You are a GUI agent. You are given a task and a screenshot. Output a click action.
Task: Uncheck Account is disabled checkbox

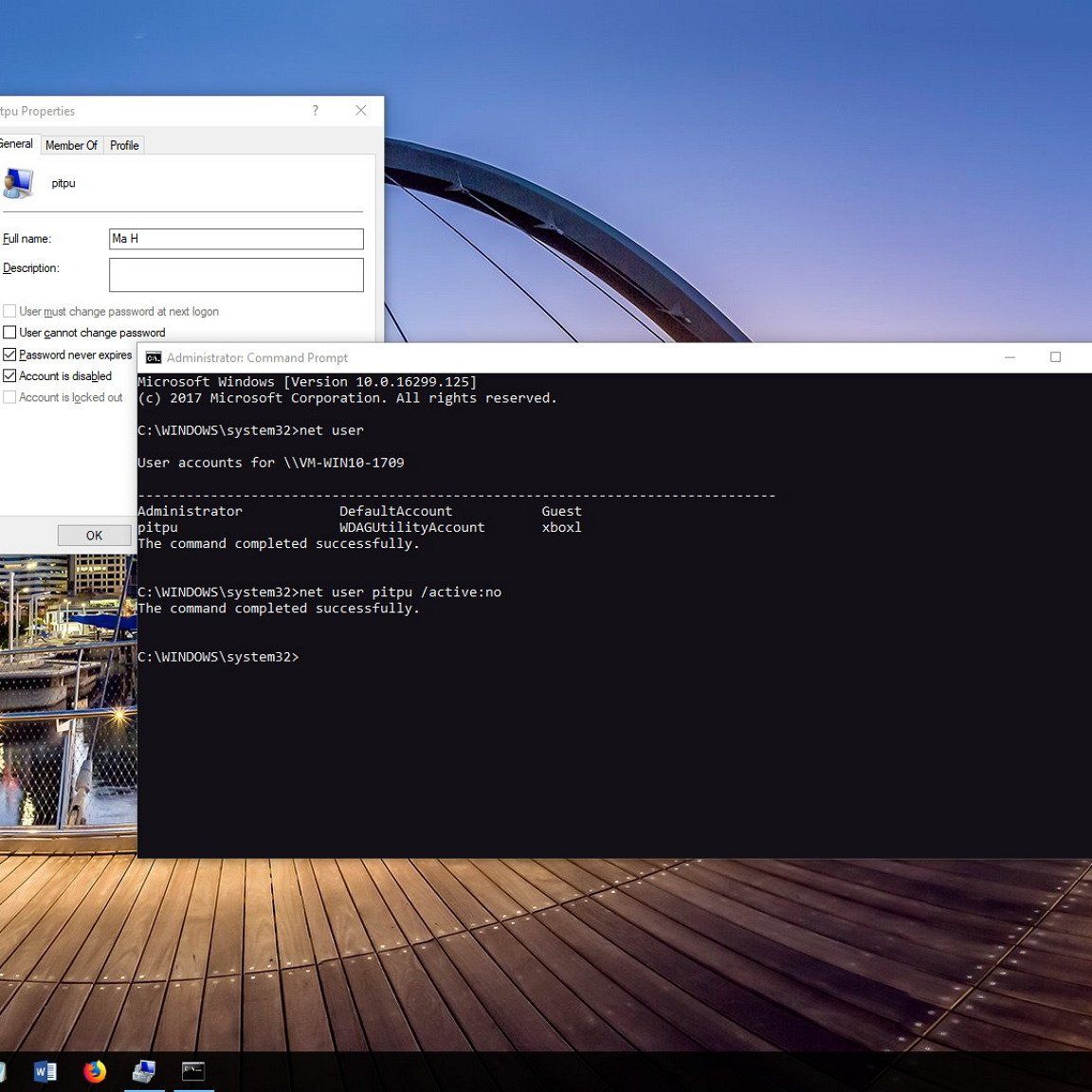click(10, 376)
